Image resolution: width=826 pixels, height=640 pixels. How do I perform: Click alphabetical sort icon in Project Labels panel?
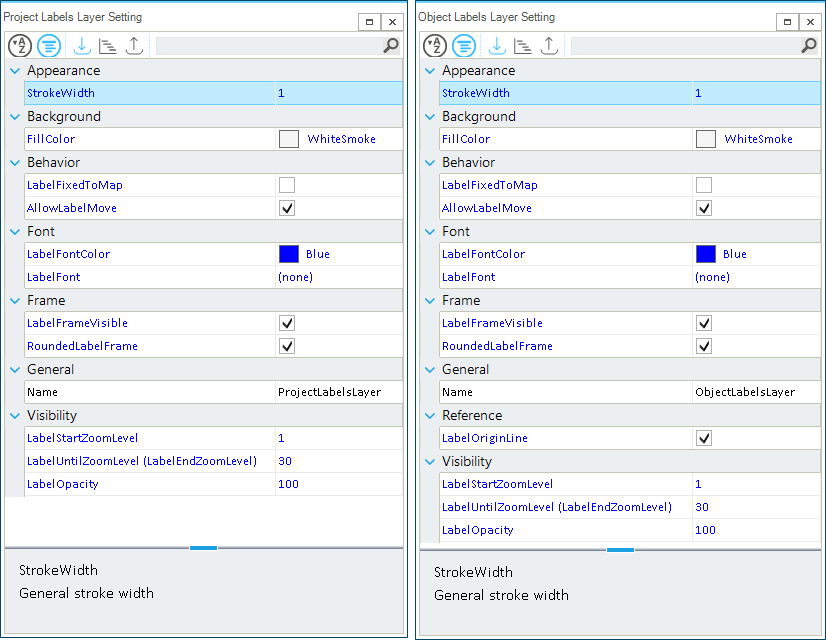pyautogui.click(x=20, y=46)
